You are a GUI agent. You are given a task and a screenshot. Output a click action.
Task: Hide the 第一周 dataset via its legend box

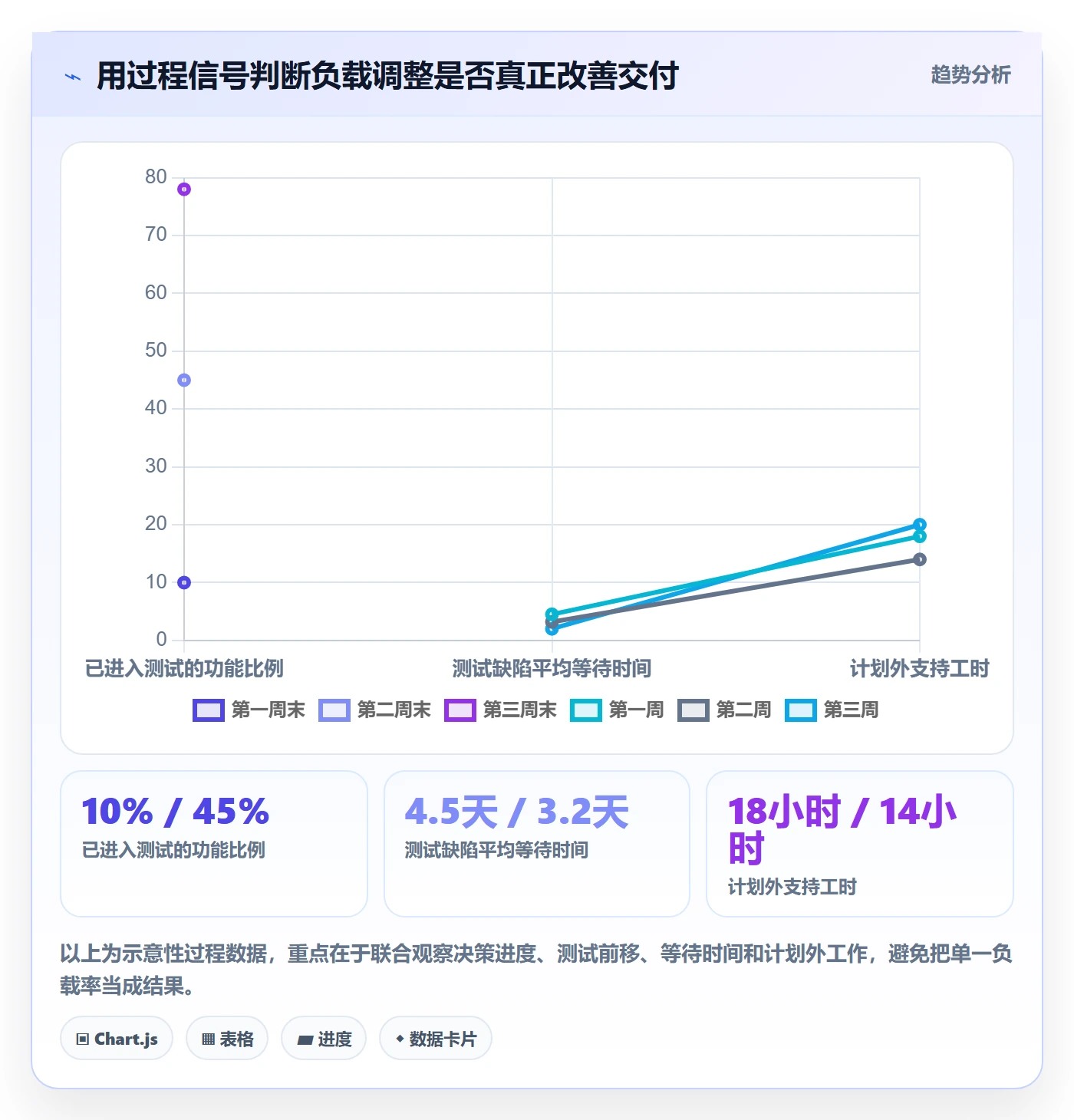tap(585, 710)
